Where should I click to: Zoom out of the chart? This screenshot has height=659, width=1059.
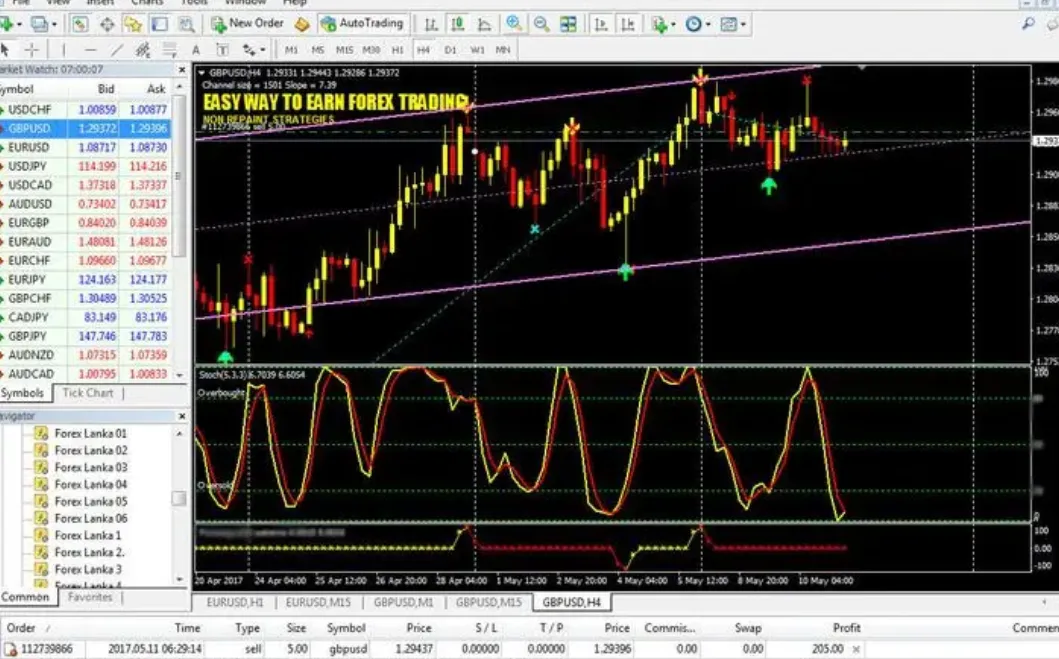click(541, 24)
